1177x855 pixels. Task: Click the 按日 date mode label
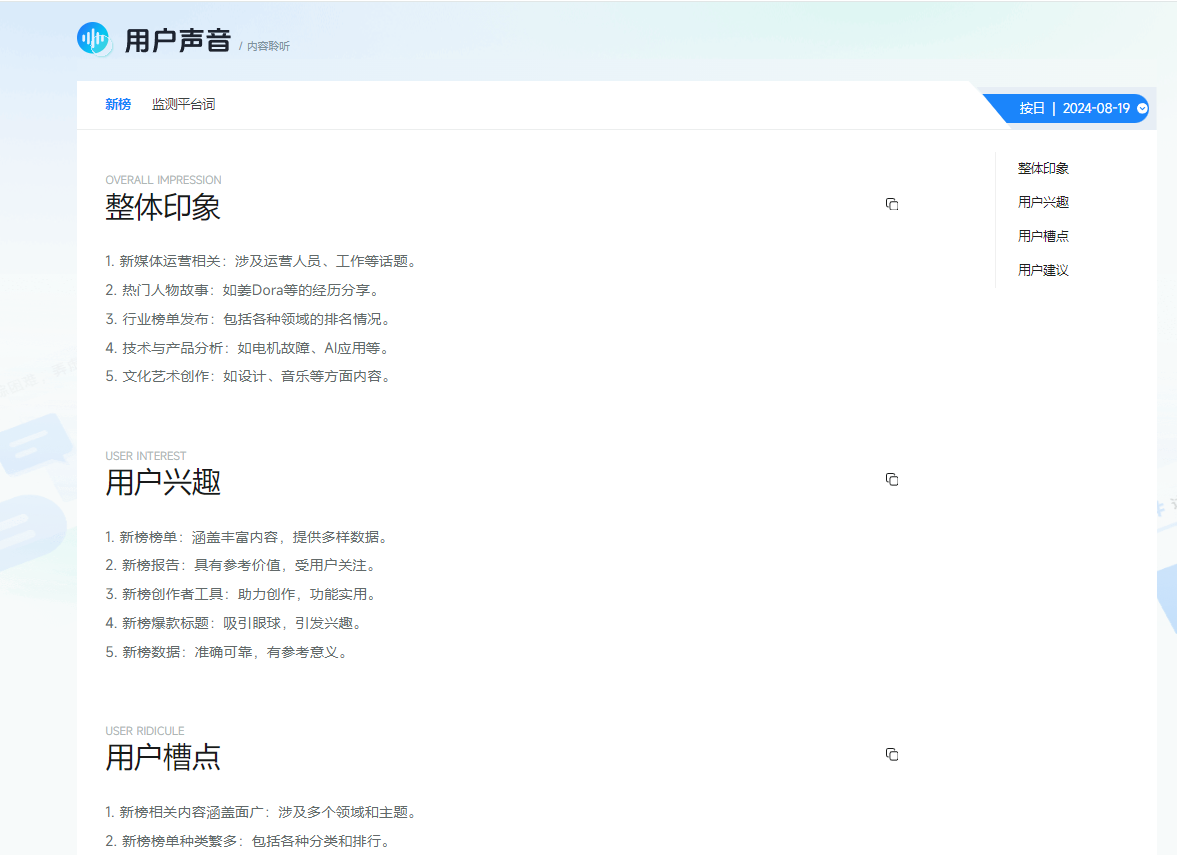1031,108
